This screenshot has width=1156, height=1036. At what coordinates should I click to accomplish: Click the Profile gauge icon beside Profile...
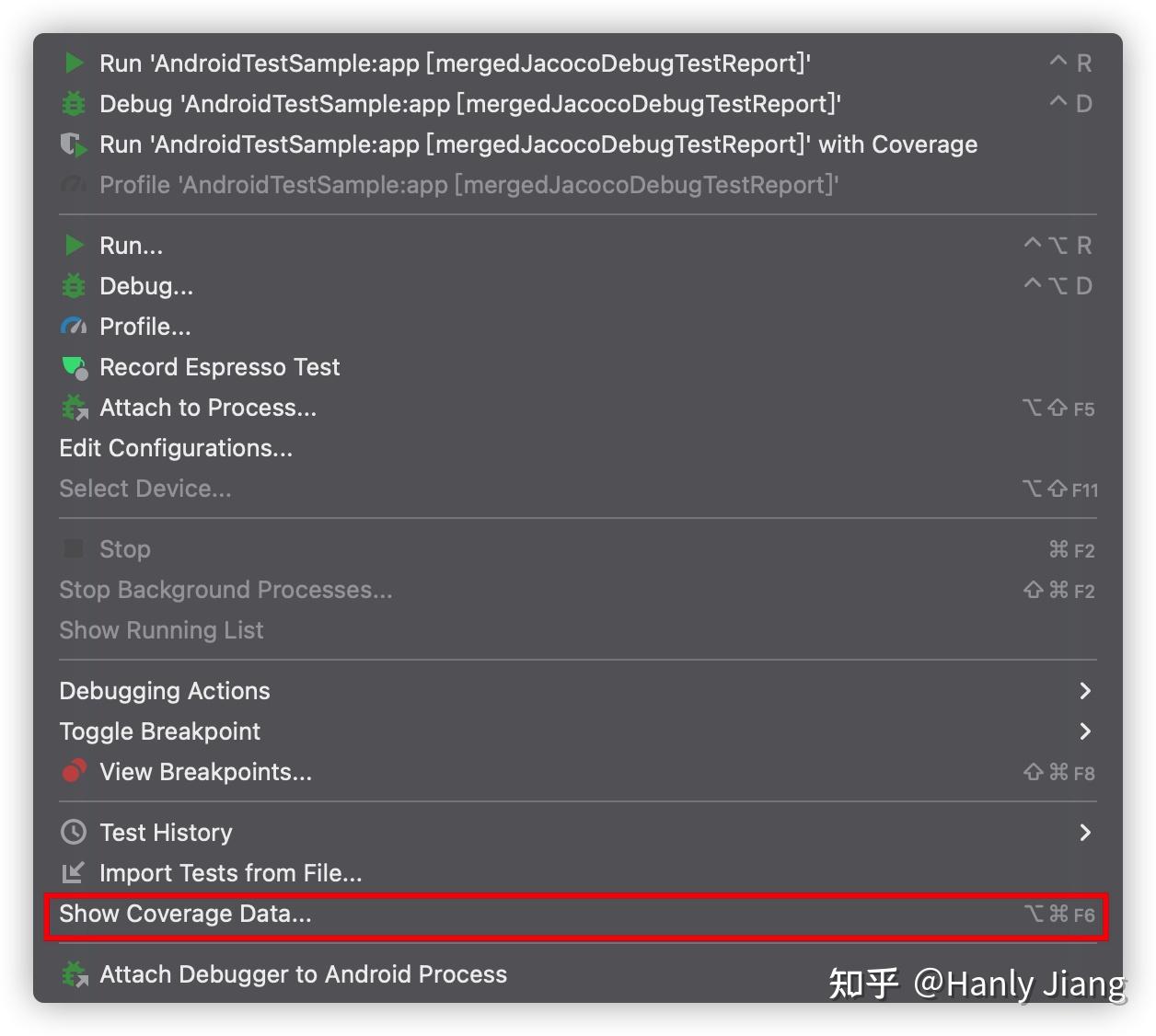click(74, 327)
